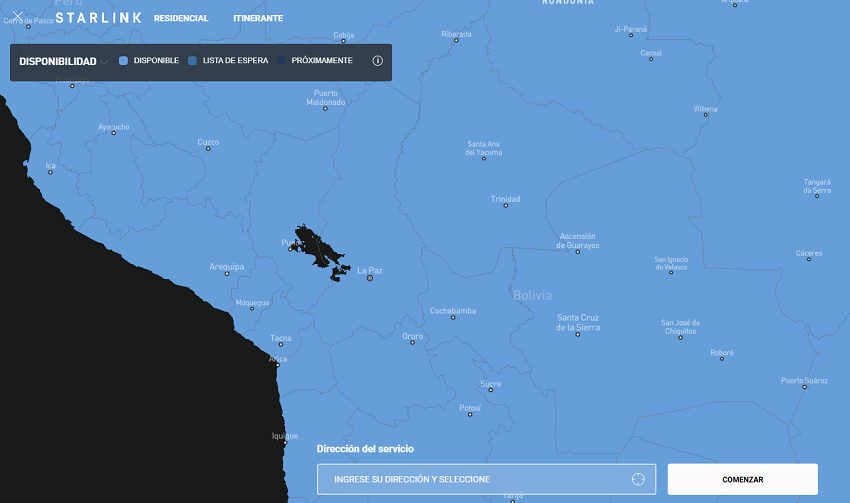Image resolution: width=850 pixels, height=503 pixels.
Task: Click the Cuzco city marker
Action: coord(208,149)
